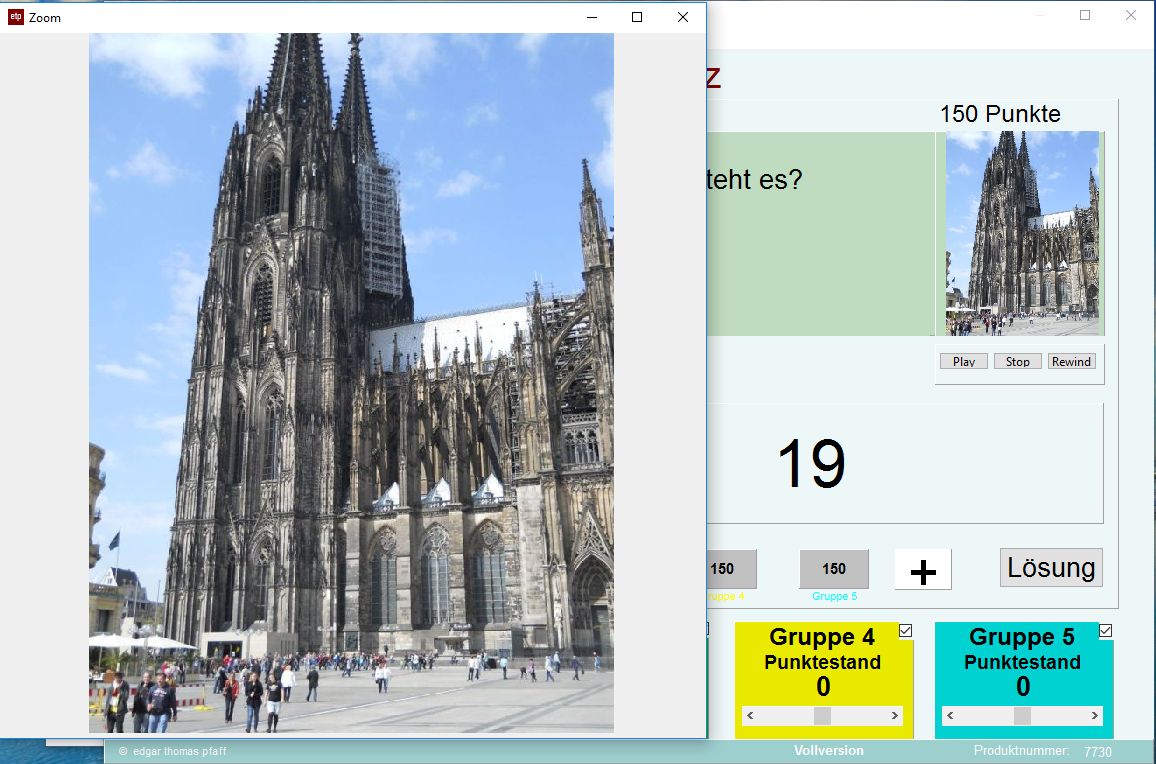Open the cathedral thumbnail under 150 Punkte
This screenshot has width=1156, height=764.
(1021, 233)
